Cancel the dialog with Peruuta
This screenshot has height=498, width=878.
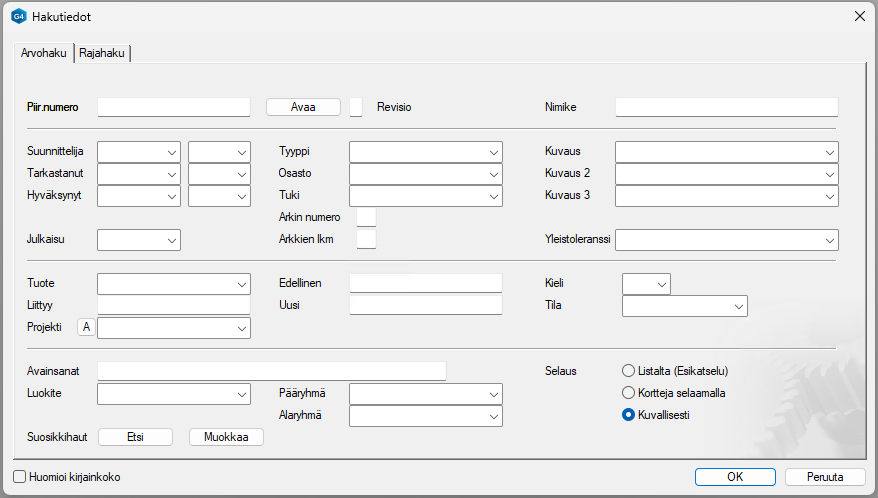(x=825, y=477)
